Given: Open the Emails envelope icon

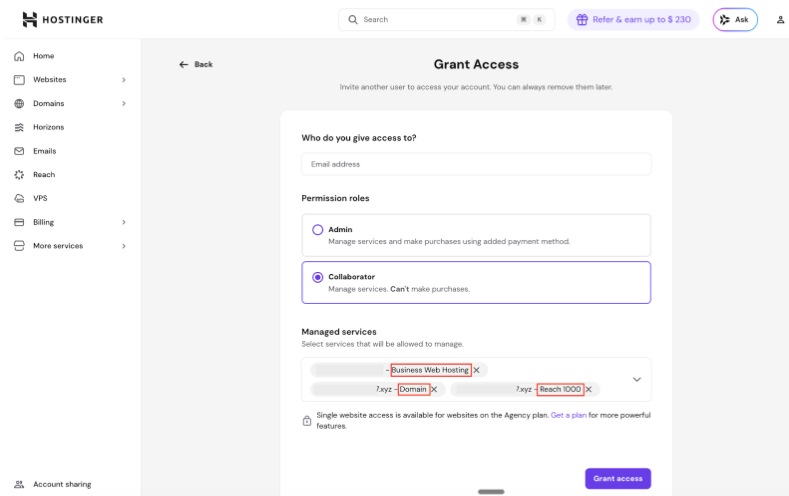Looking at the screenshot, I should pos(19,151).
